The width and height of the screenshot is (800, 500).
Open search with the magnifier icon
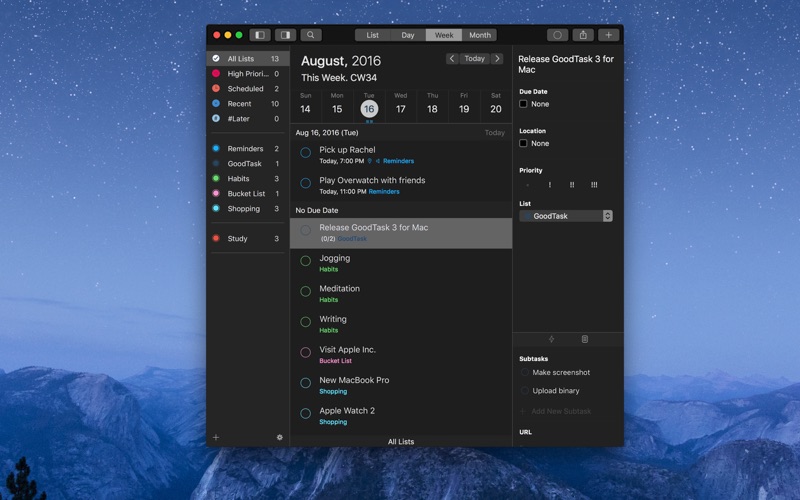311,35
